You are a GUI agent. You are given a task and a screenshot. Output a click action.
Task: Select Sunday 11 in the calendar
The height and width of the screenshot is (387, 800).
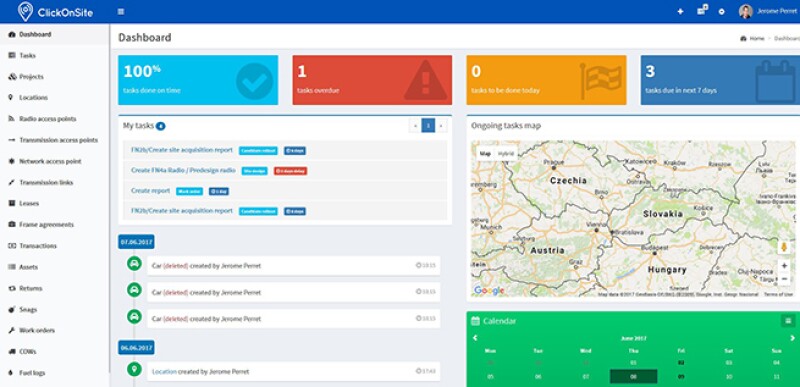click(x=776, y=377)
